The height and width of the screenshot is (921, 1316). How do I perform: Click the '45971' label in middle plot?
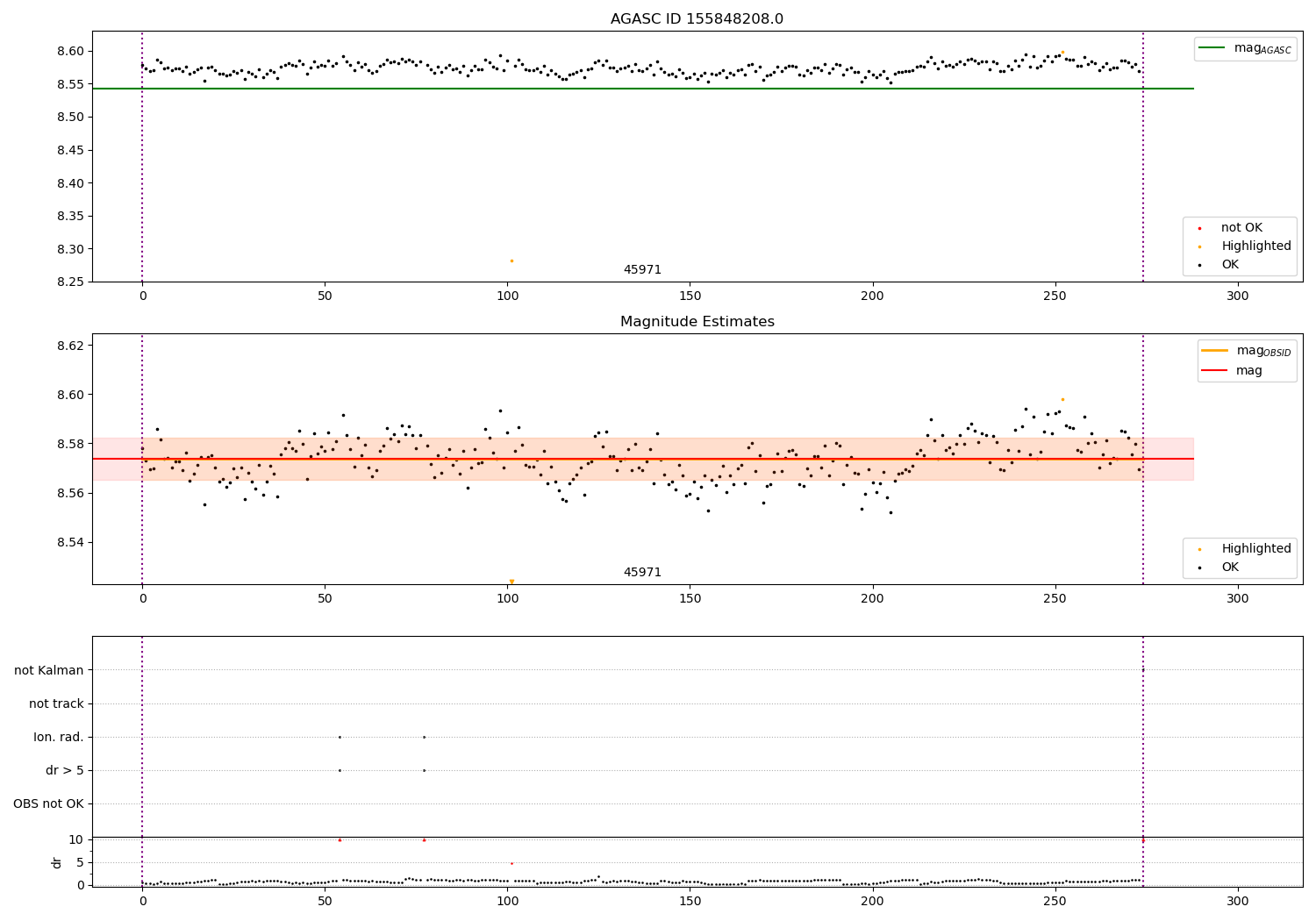pos(642,573)
